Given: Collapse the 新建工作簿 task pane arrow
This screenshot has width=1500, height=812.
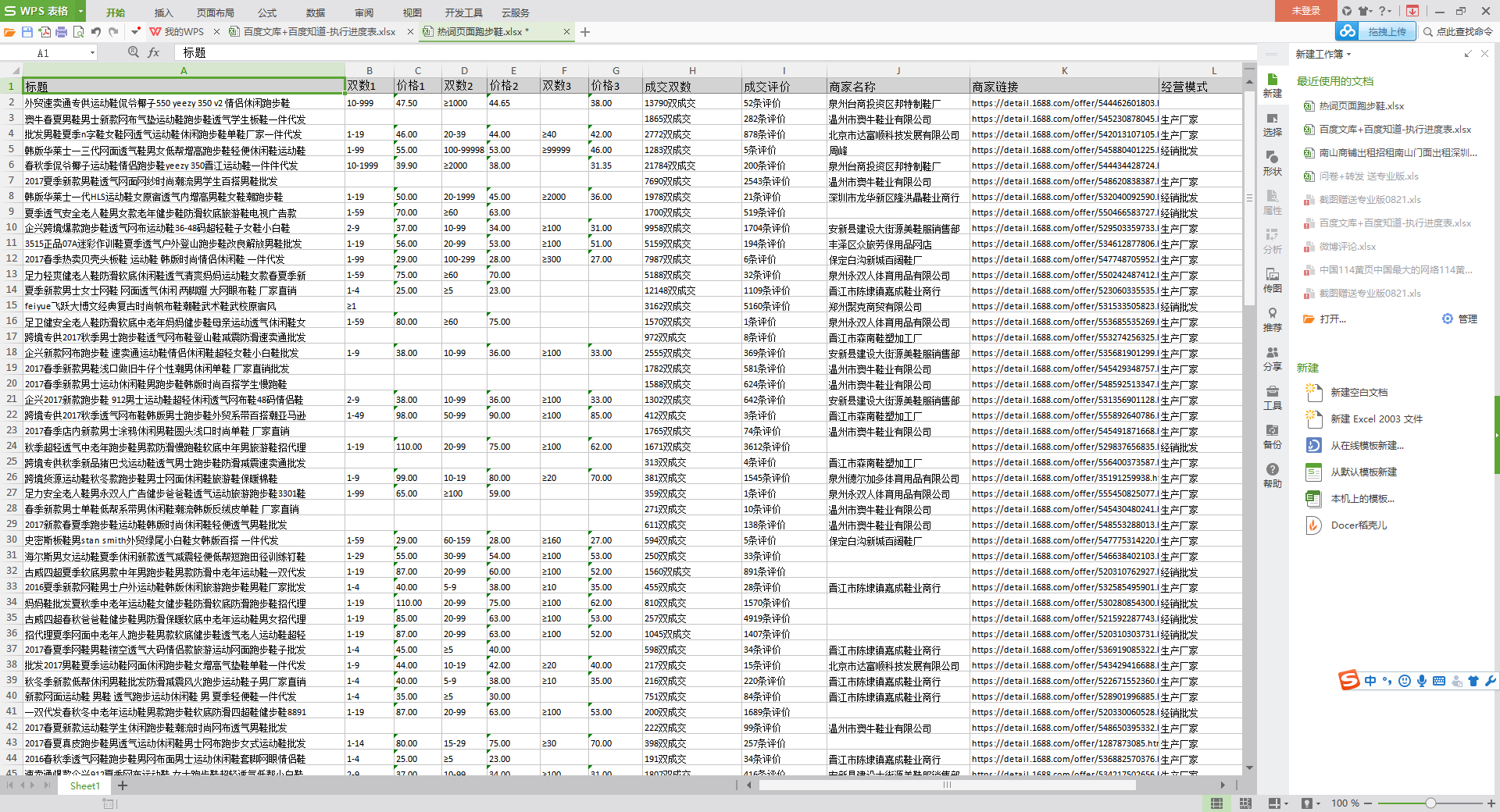Looking at the screenshot, I should pyautogui.click(x=1468, y=54).
